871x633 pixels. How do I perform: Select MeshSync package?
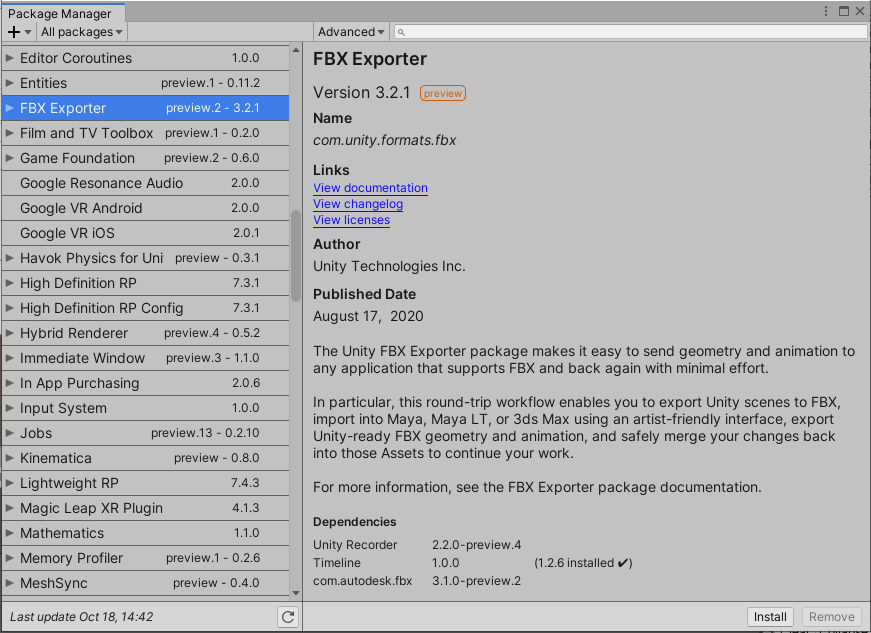pos(146,582)
